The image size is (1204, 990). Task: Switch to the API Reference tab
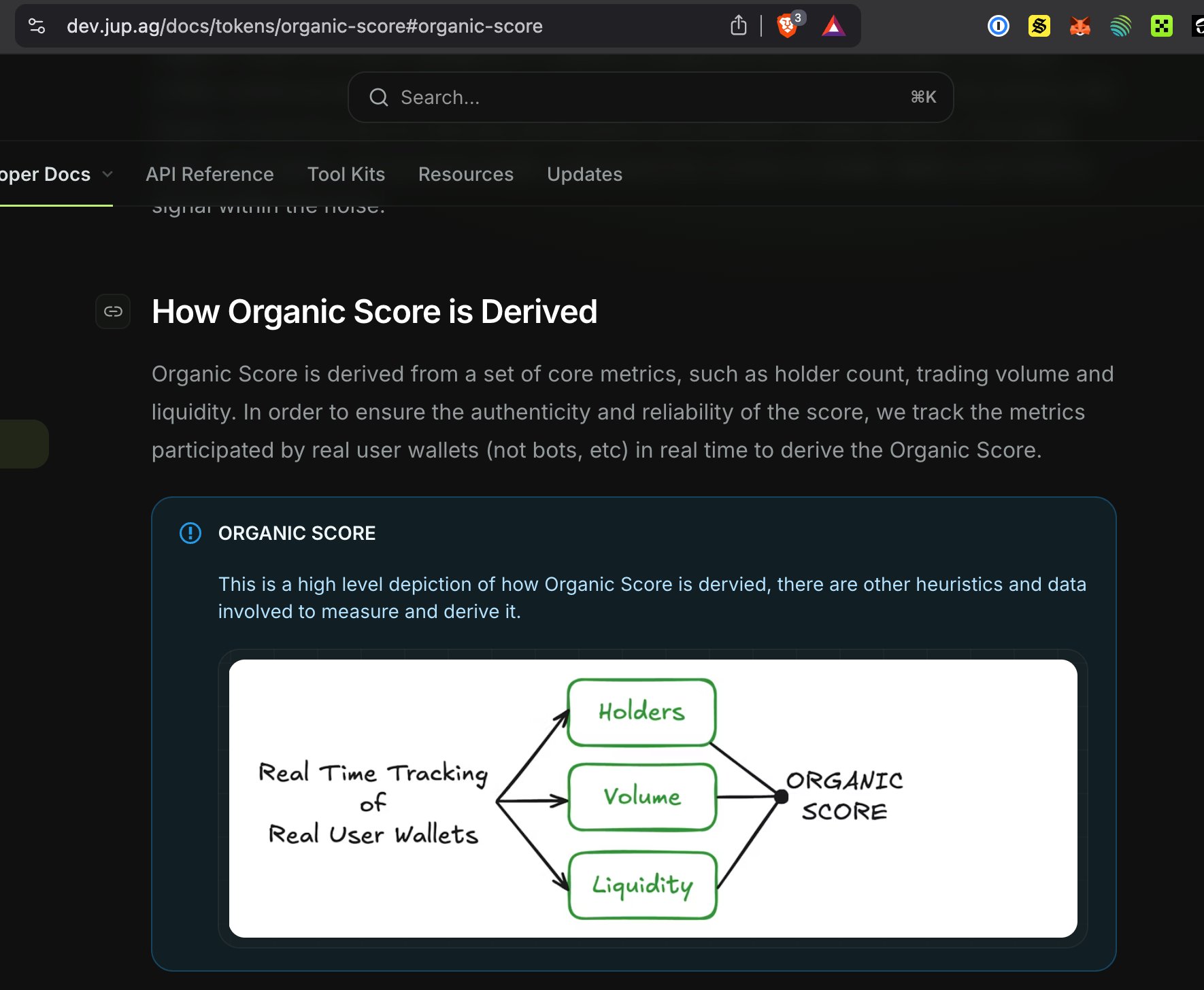[x=210, y=175]
